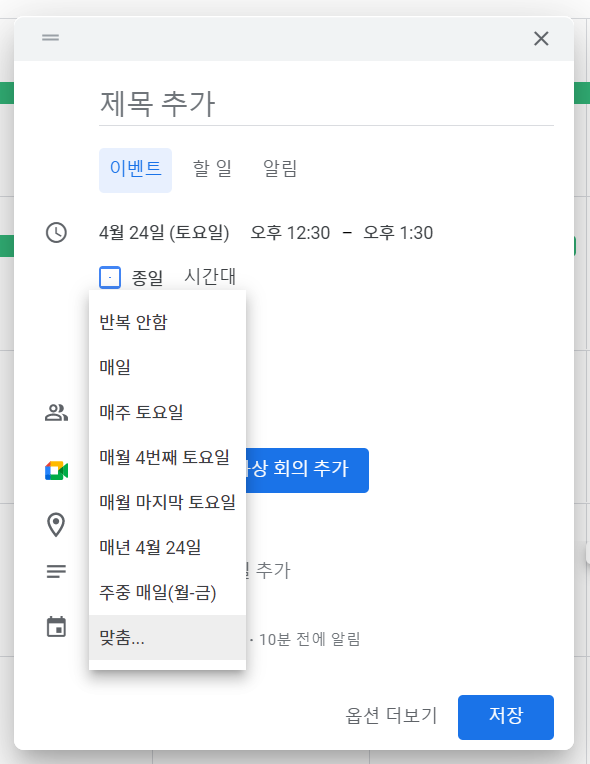Click the description lines icon
590x764 pixels.
tap(56, 571)
